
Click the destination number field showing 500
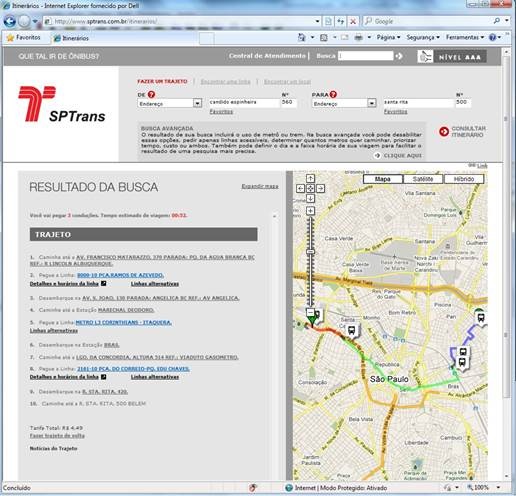tap(463, 102)
